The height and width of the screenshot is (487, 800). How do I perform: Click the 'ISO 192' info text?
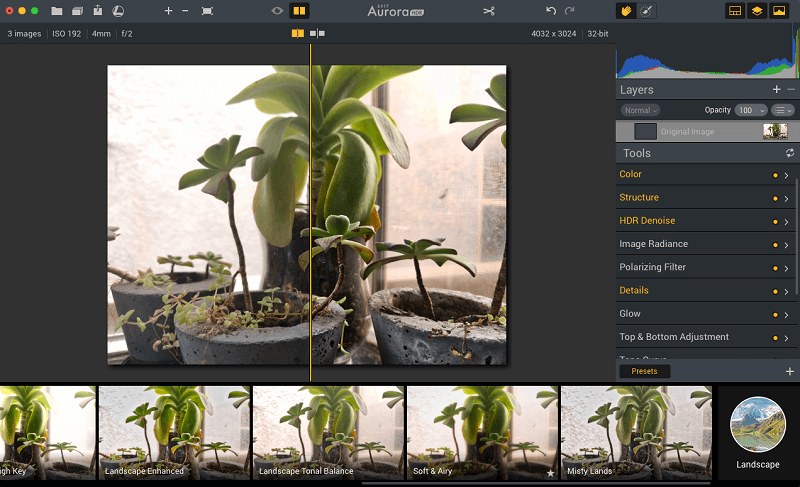66,34
